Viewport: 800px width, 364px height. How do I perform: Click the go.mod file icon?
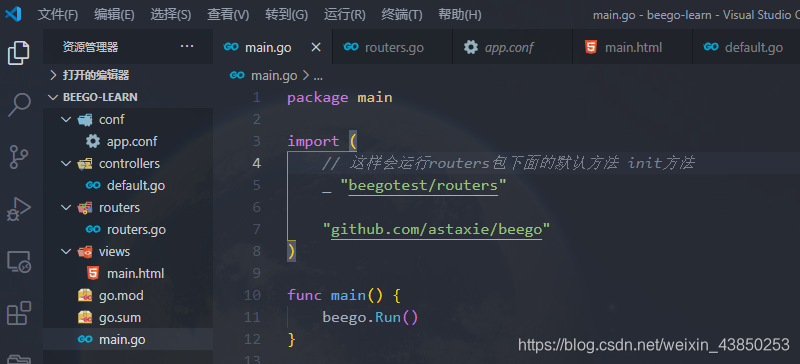coord(85,295)
